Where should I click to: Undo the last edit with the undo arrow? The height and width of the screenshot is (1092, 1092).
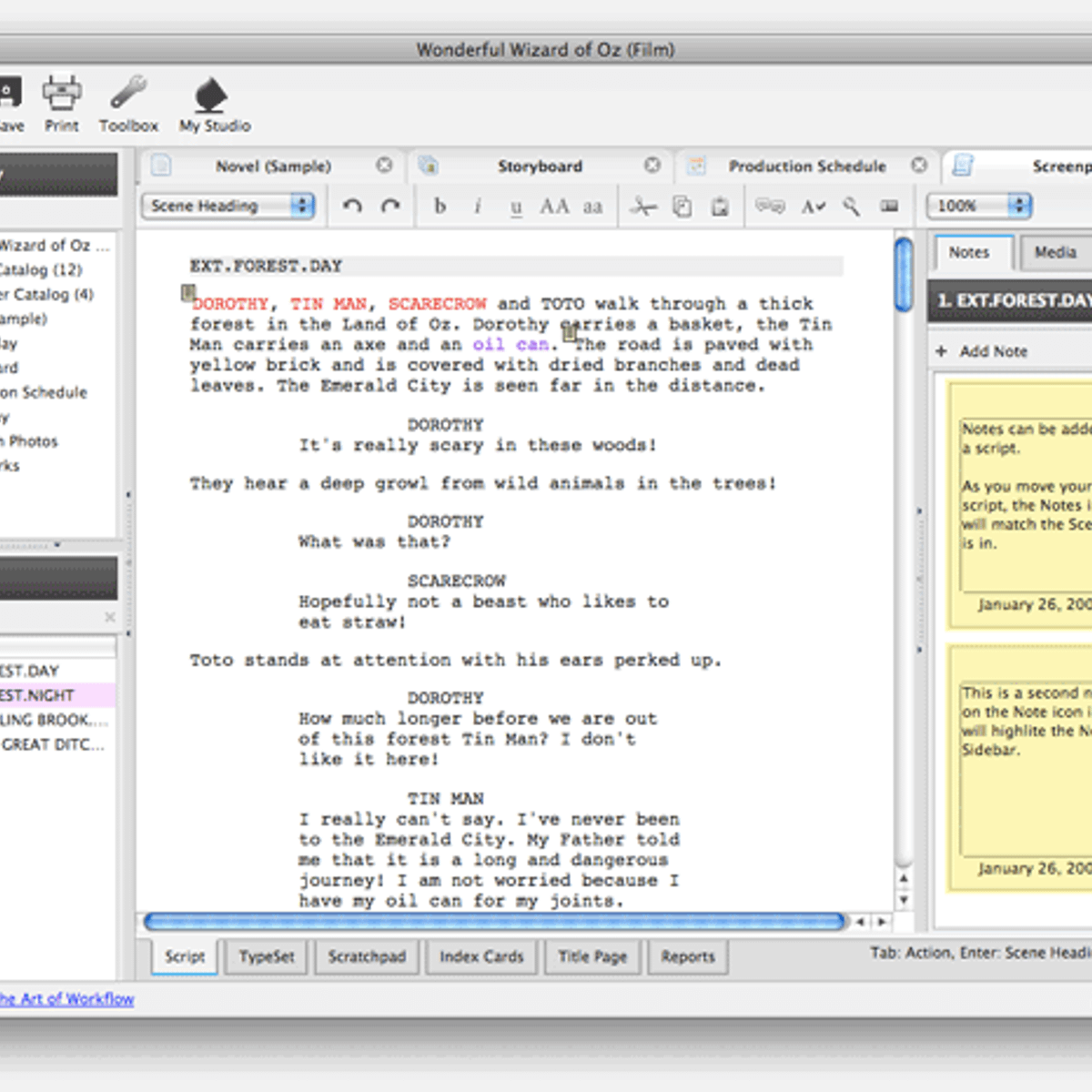coord(352,207)
